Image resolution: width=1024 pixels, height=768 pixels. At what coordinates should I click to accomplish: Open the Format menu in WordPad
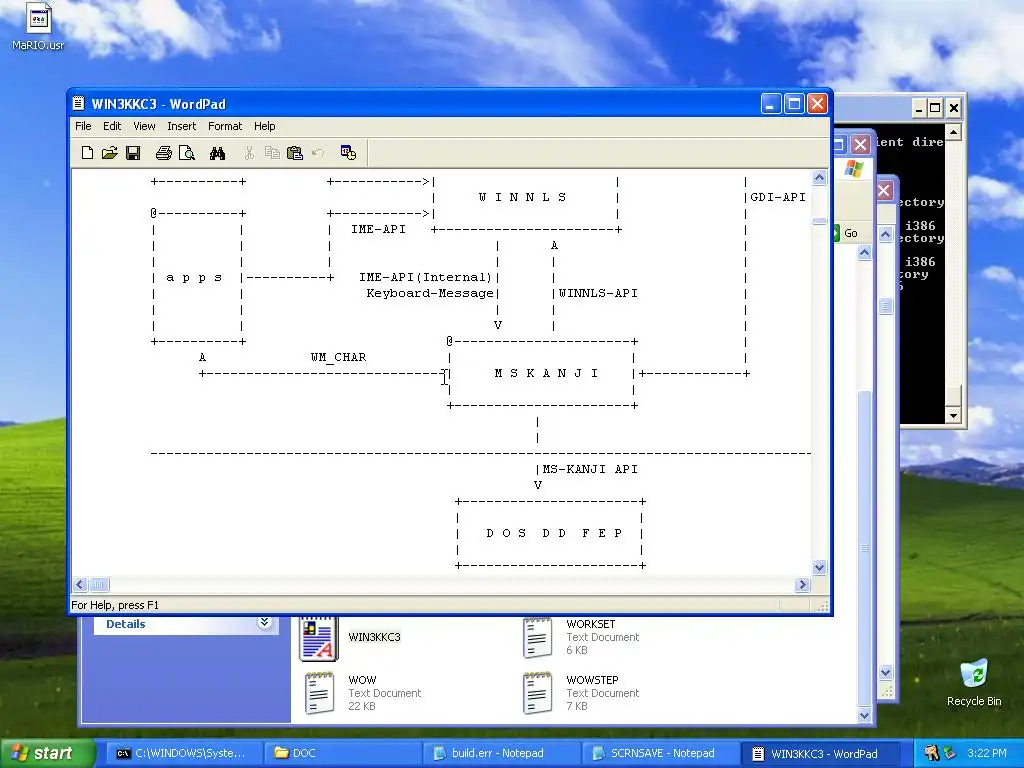(225, 126)
